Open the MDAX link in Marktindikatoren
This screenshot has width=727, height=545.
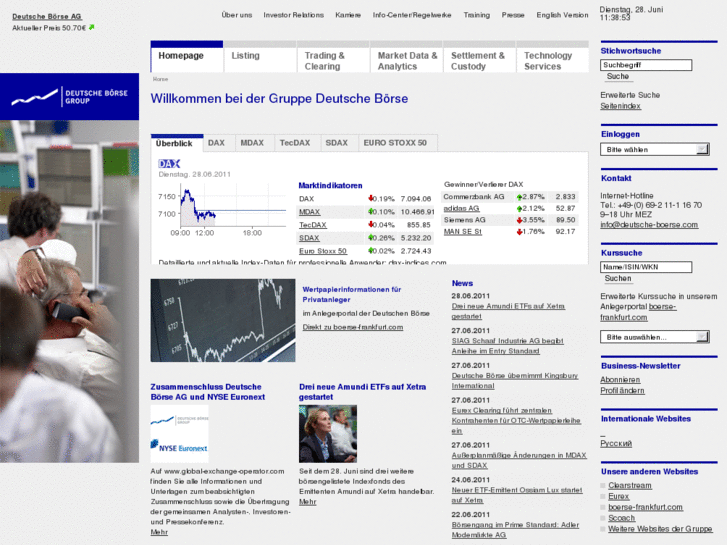pos(309,212)
